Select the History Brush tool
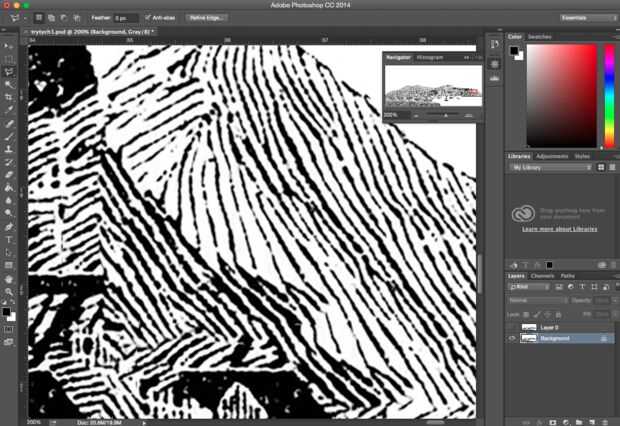Image resolution: width=620 pixels, height=426 pixels. click(x=8, y=162)
